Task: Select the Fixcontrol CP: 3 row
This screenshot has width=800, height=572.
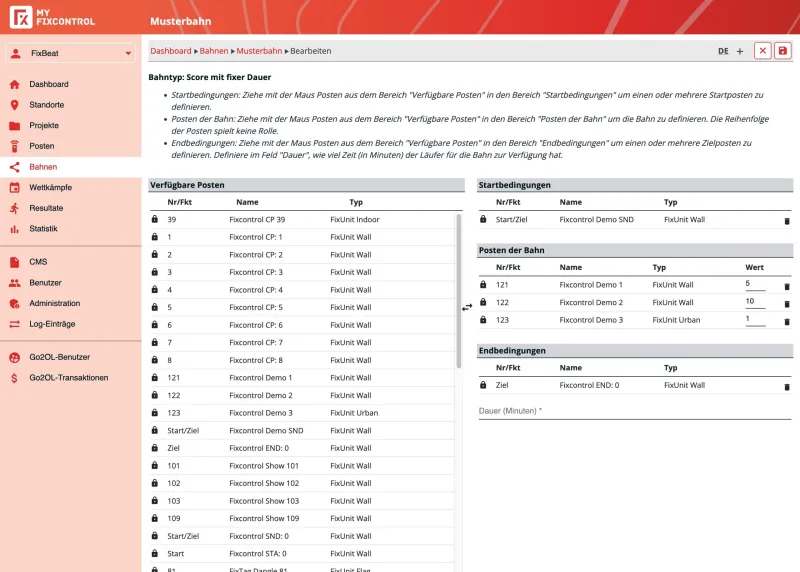Action: 302,272
